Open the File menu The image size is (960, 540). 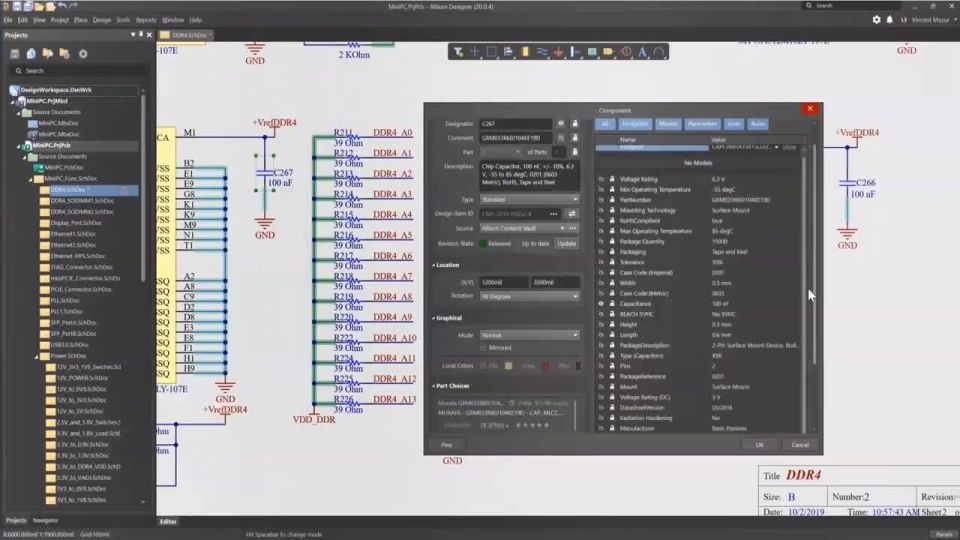point(8,20)
